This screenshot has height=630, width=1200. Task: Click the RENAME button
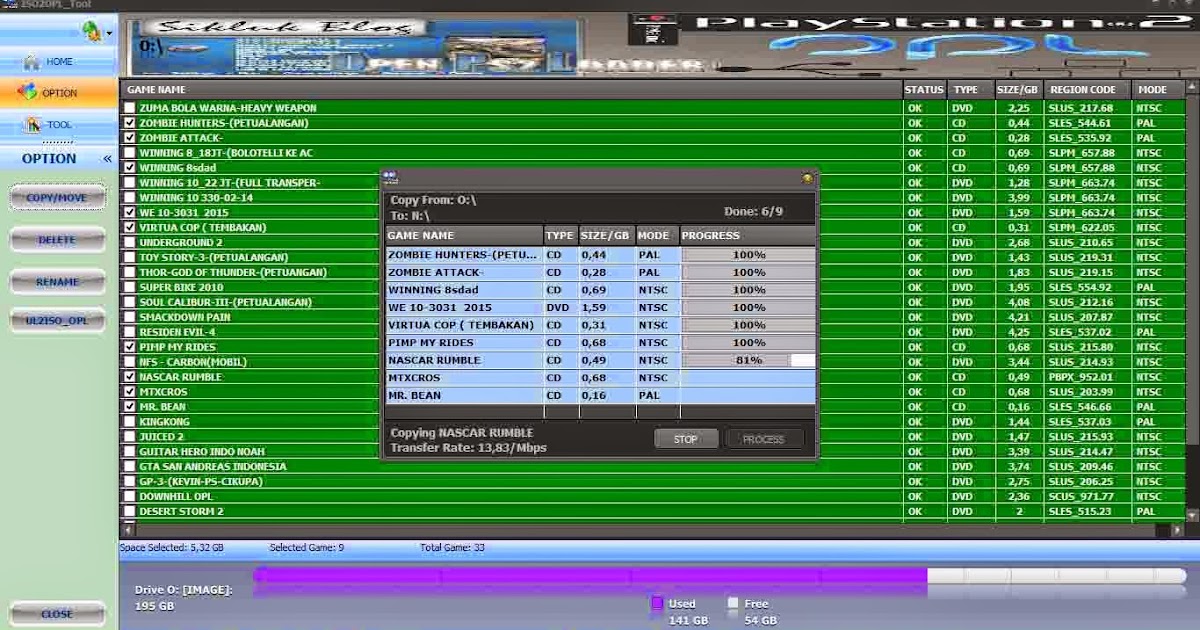pyautogui.click(x=57, y=282)
